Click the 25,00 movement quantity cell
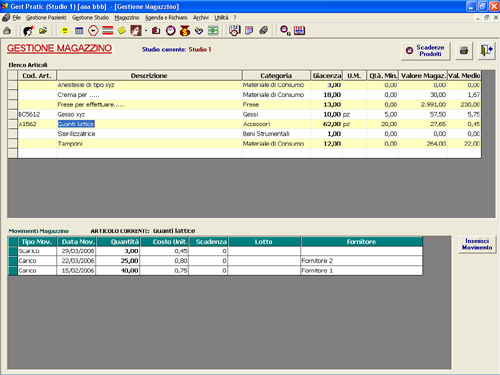 [118, 261]
